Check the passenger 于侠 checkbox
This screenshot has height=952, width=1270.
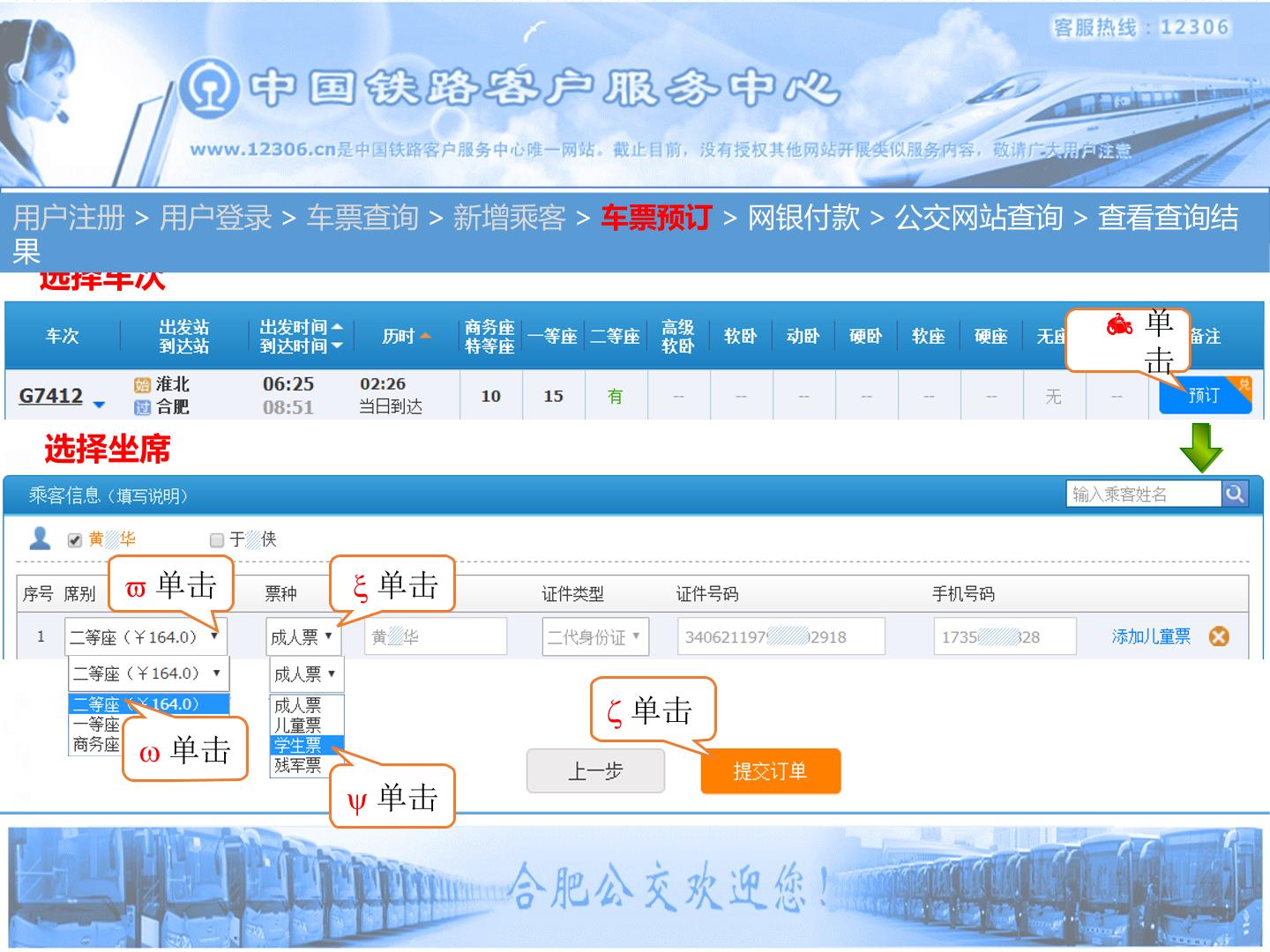click(x=217, y=539)
